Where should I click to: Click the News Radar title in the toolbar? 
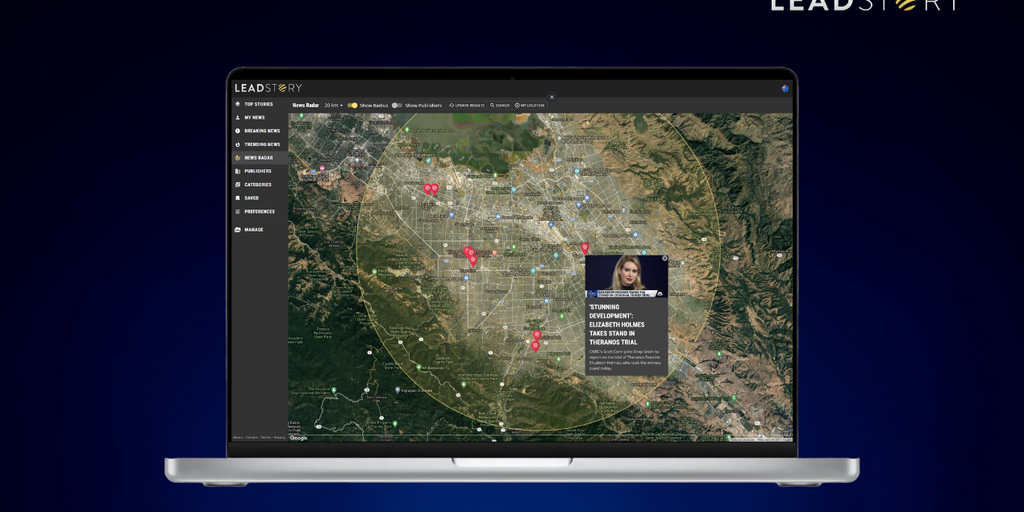tap(306, 105)
